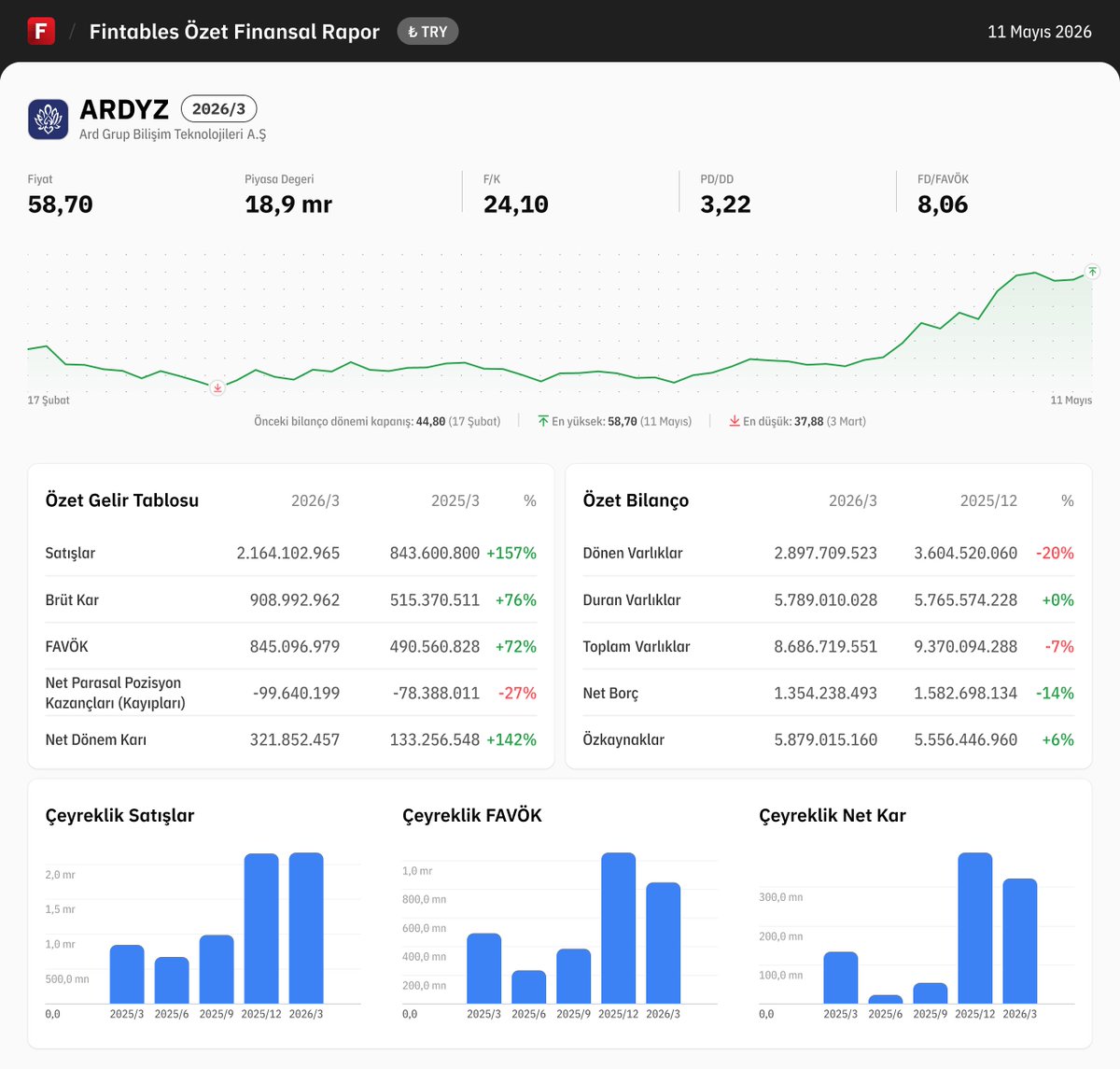Image resolution: width=1120 pixels, height=1069 pixels.
Task: Click the FD/FAVÖK value 8,06
Action: pos(943,204)
